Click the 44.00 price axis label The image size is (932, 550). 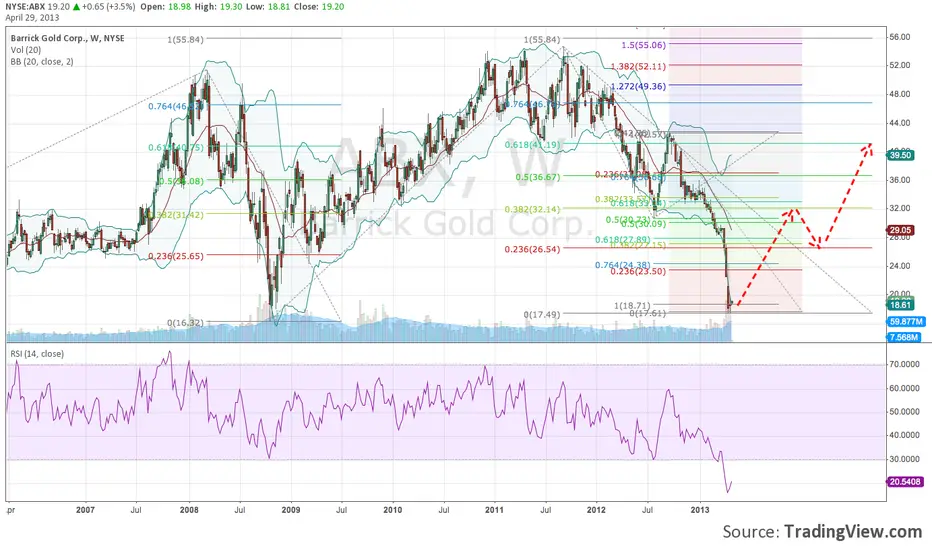[x=900, y=122]
